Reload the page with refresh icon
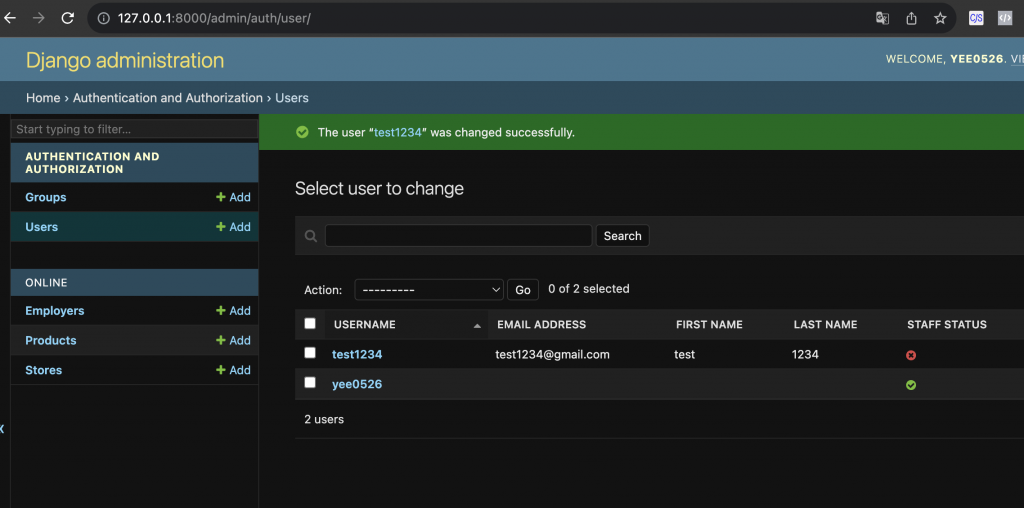 tap(67, 18)
